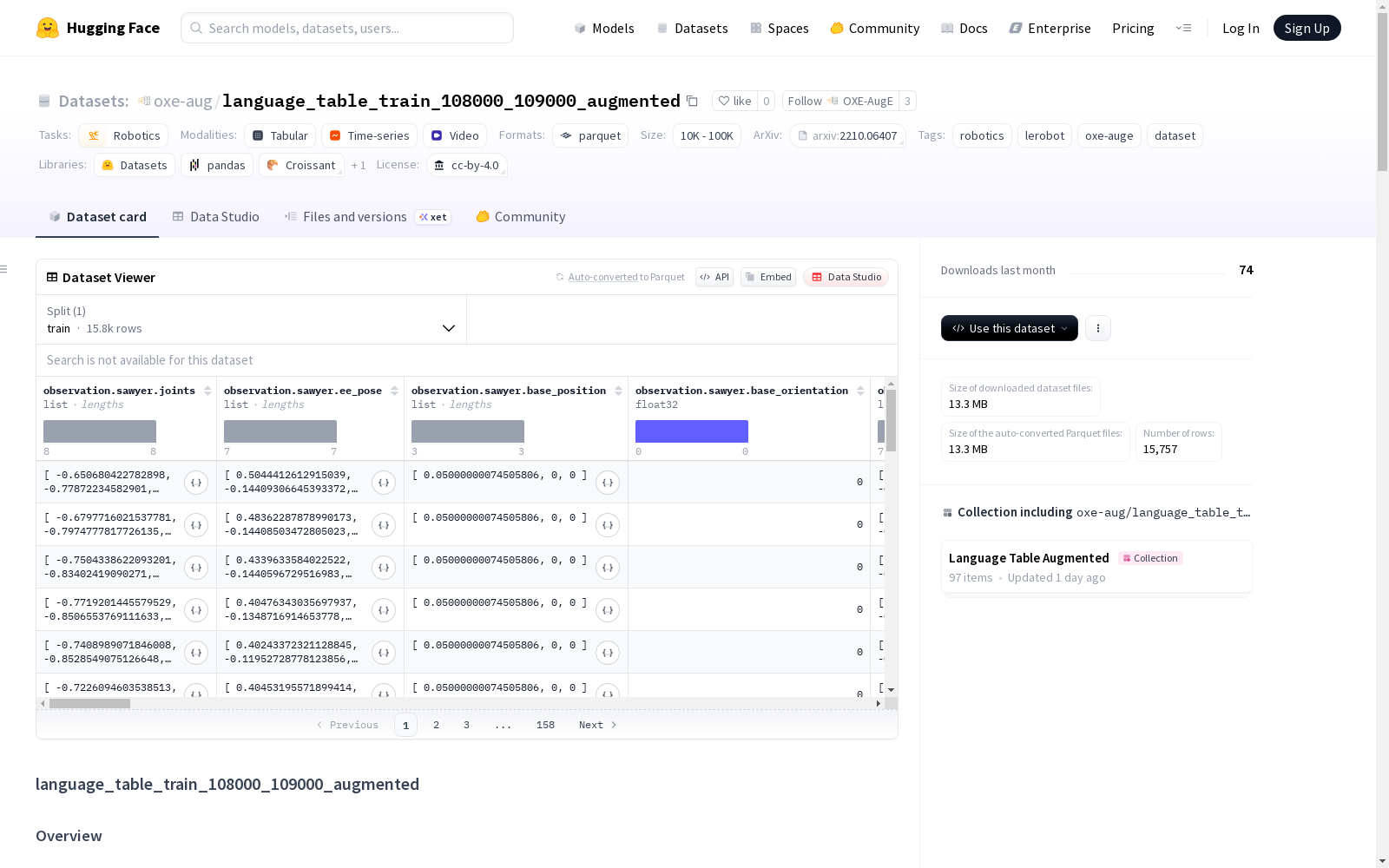Expand joints cell starting with -0.6797716021537781
Image resolution: width=1389 pixels, height=868 pixels.
pyautogui.click(x=196, y=525)
